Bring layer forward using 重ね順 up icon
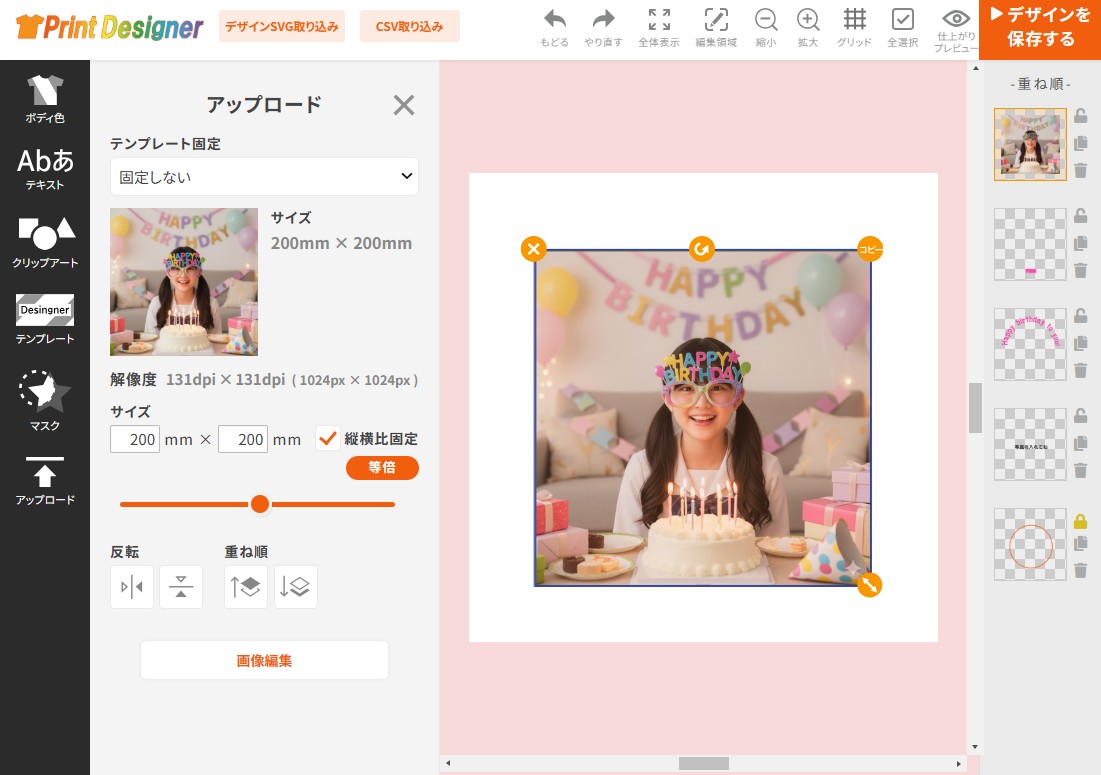This screenshot has height=775, width=1101. [246, 587]
